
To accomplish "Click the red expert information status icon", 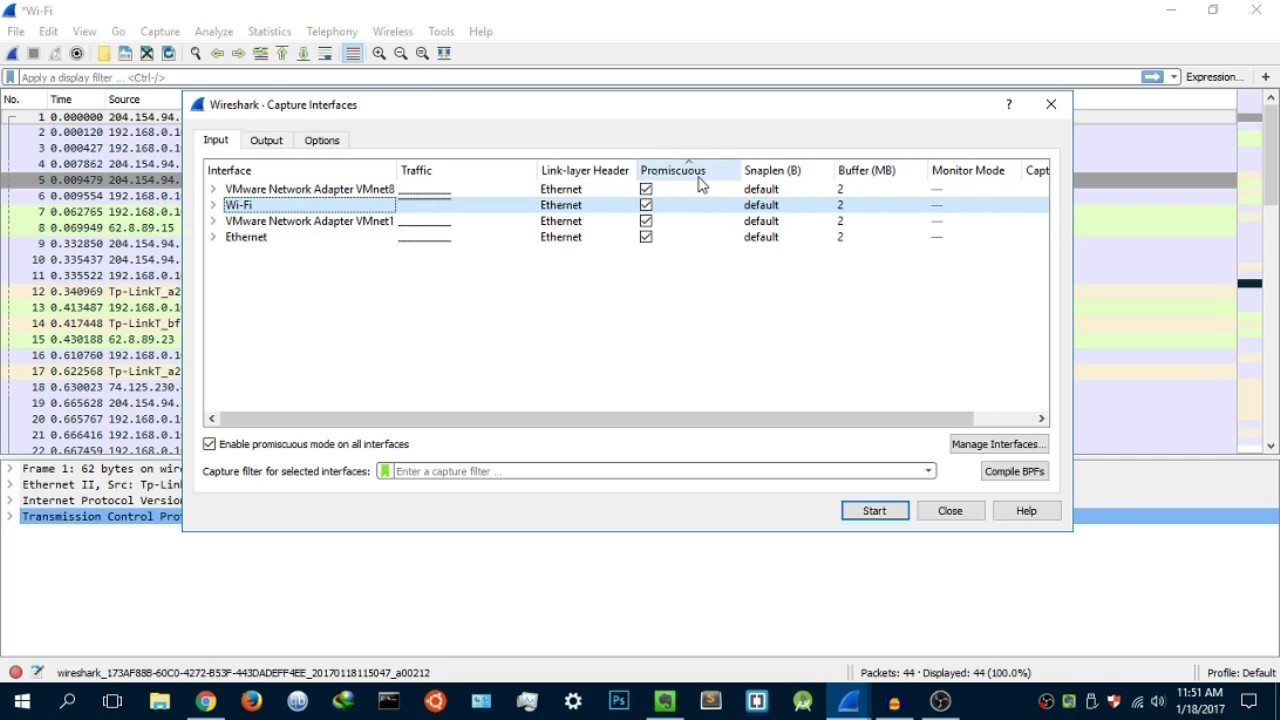I will (x=15, y=673).
